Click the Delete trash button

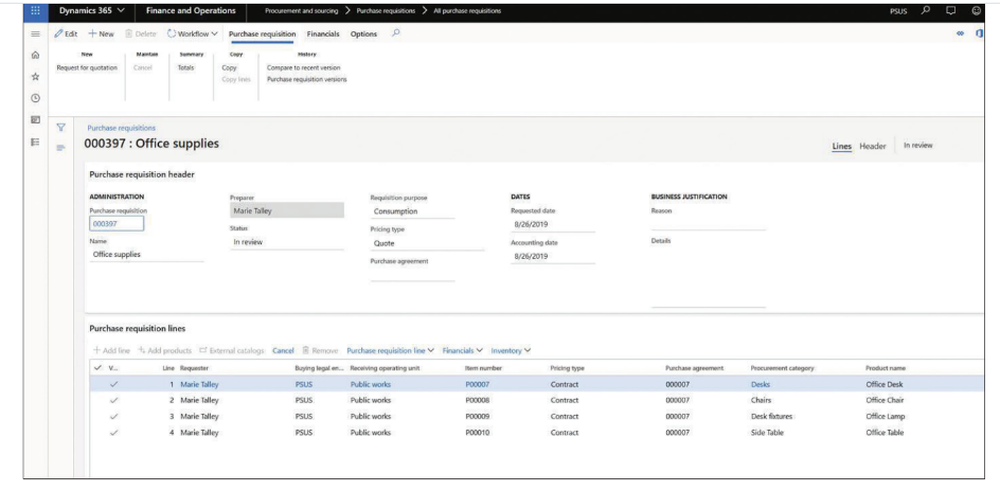(140, 34)
